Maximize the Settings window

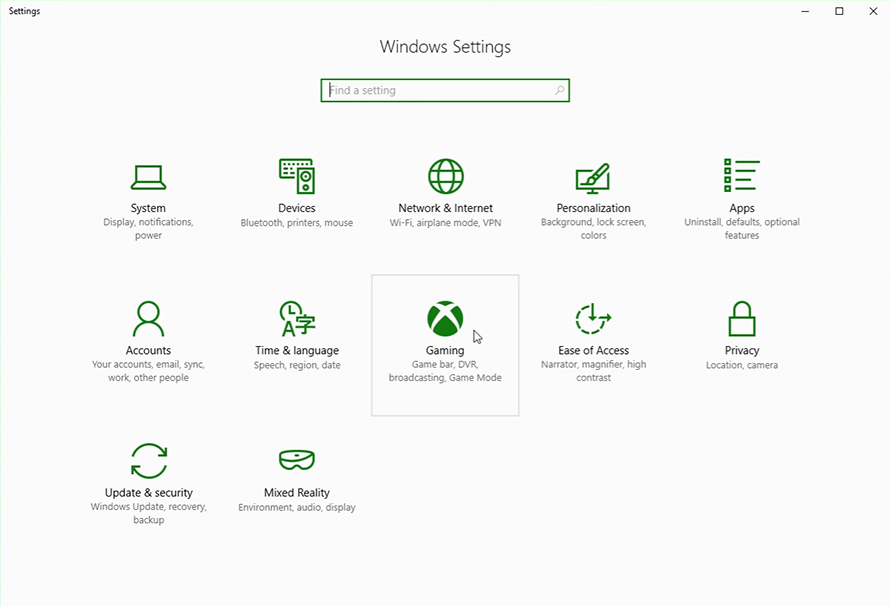click(839, 11)
